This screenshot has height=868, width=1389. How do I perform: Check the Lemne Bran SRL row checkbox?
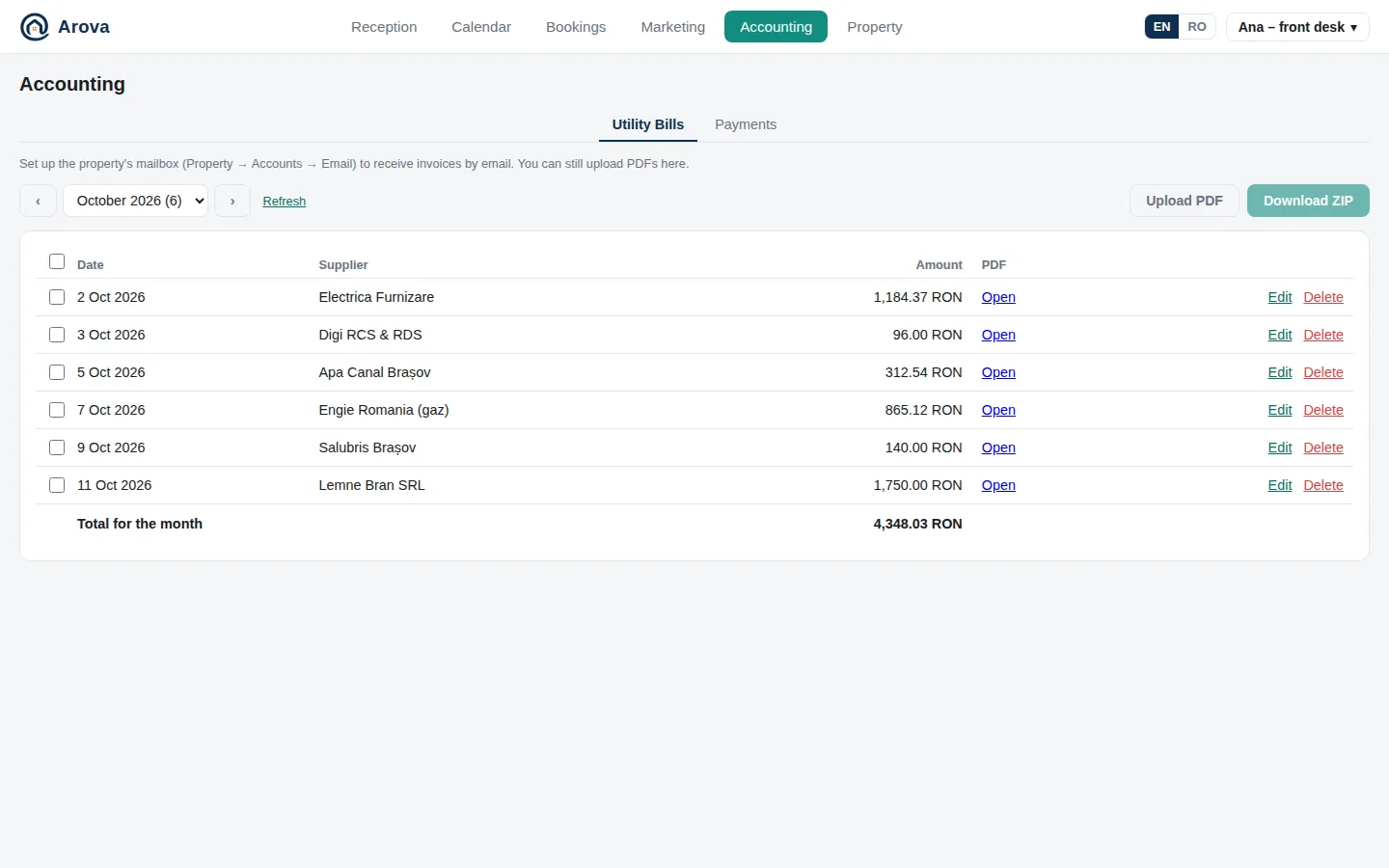click(57, 485)
